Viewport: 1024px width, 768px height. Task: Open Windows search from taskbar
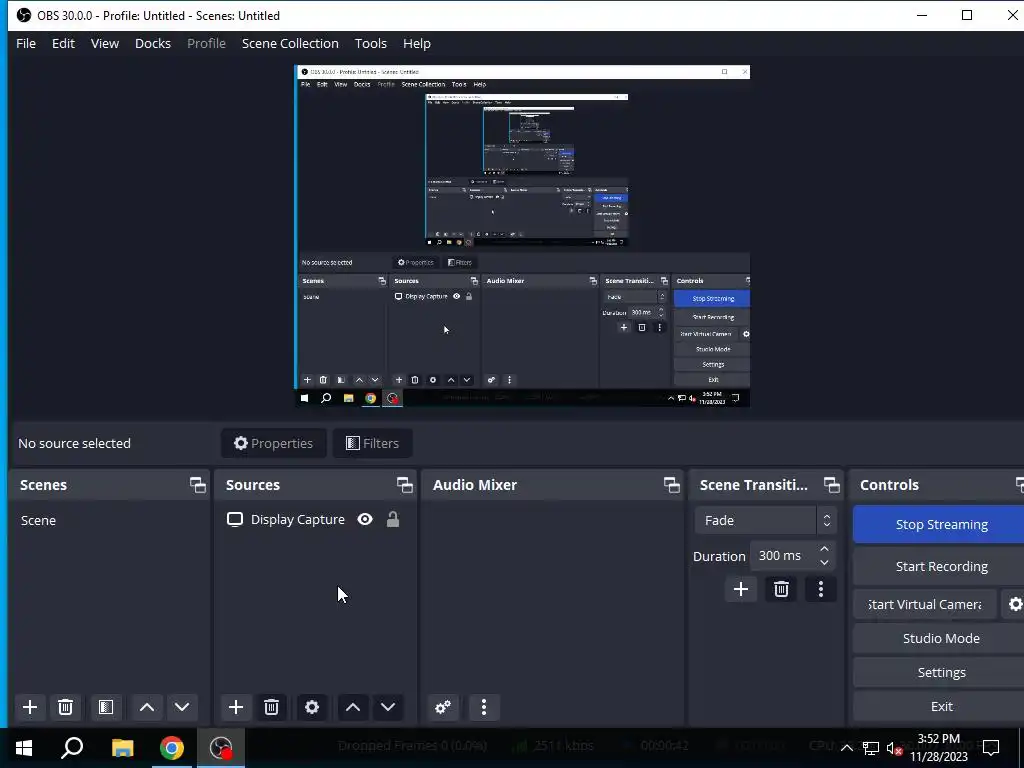(x=72, y=748)
